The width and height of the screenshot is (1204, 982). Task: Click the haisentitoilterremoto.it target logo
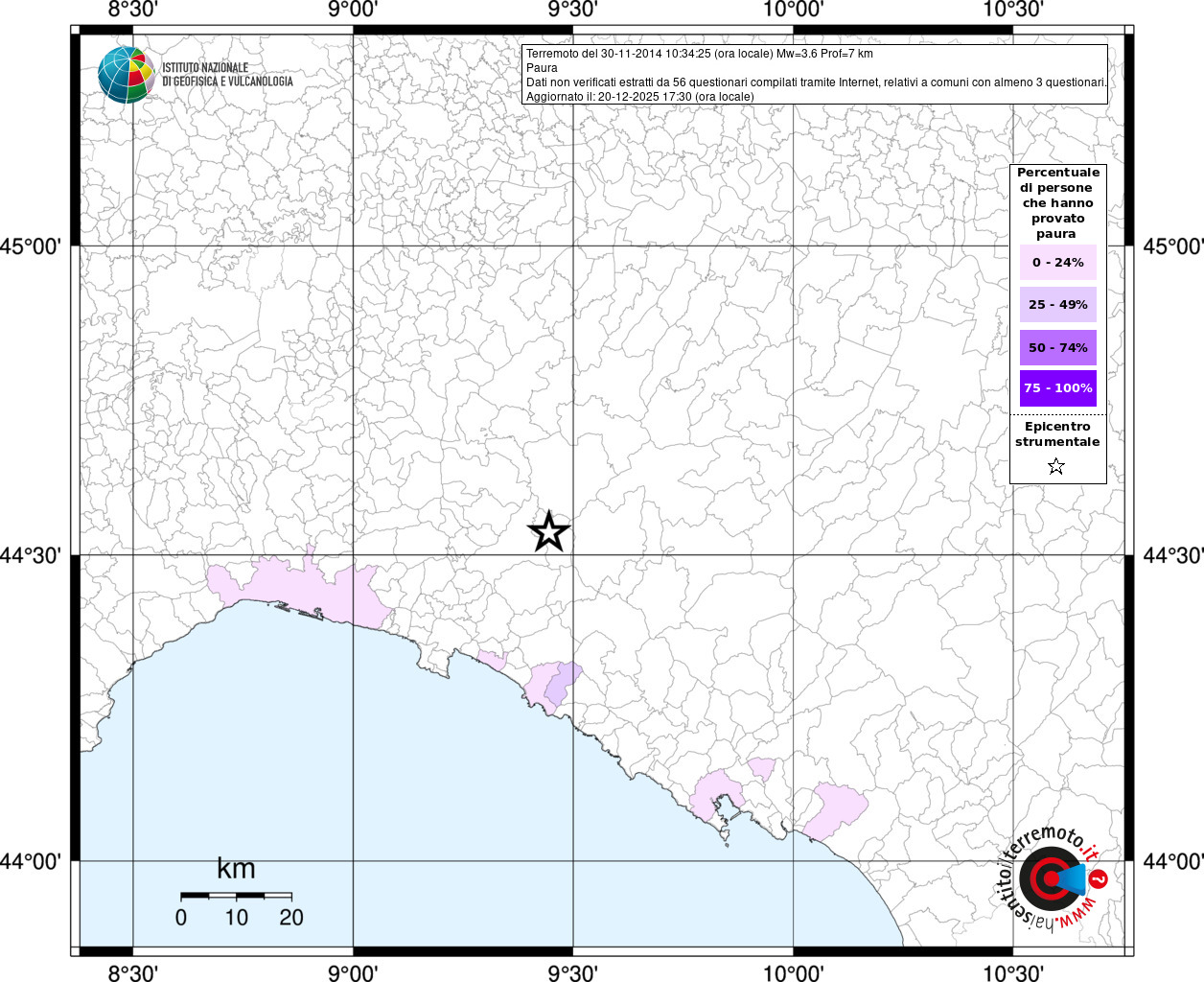coord(1052,877)
